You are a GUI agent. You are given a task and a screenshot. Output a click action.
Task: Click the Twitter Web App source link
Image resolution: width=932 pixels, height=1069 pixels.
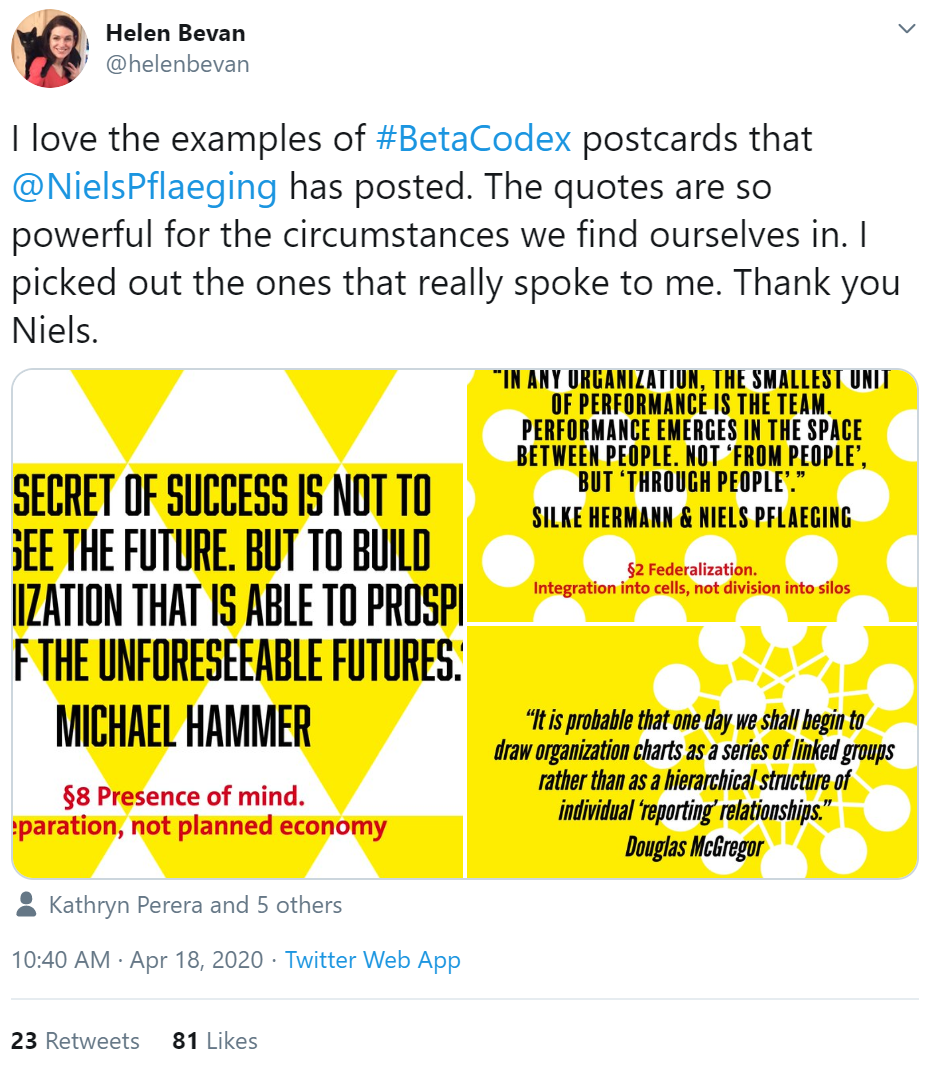[x=372, y=959]
